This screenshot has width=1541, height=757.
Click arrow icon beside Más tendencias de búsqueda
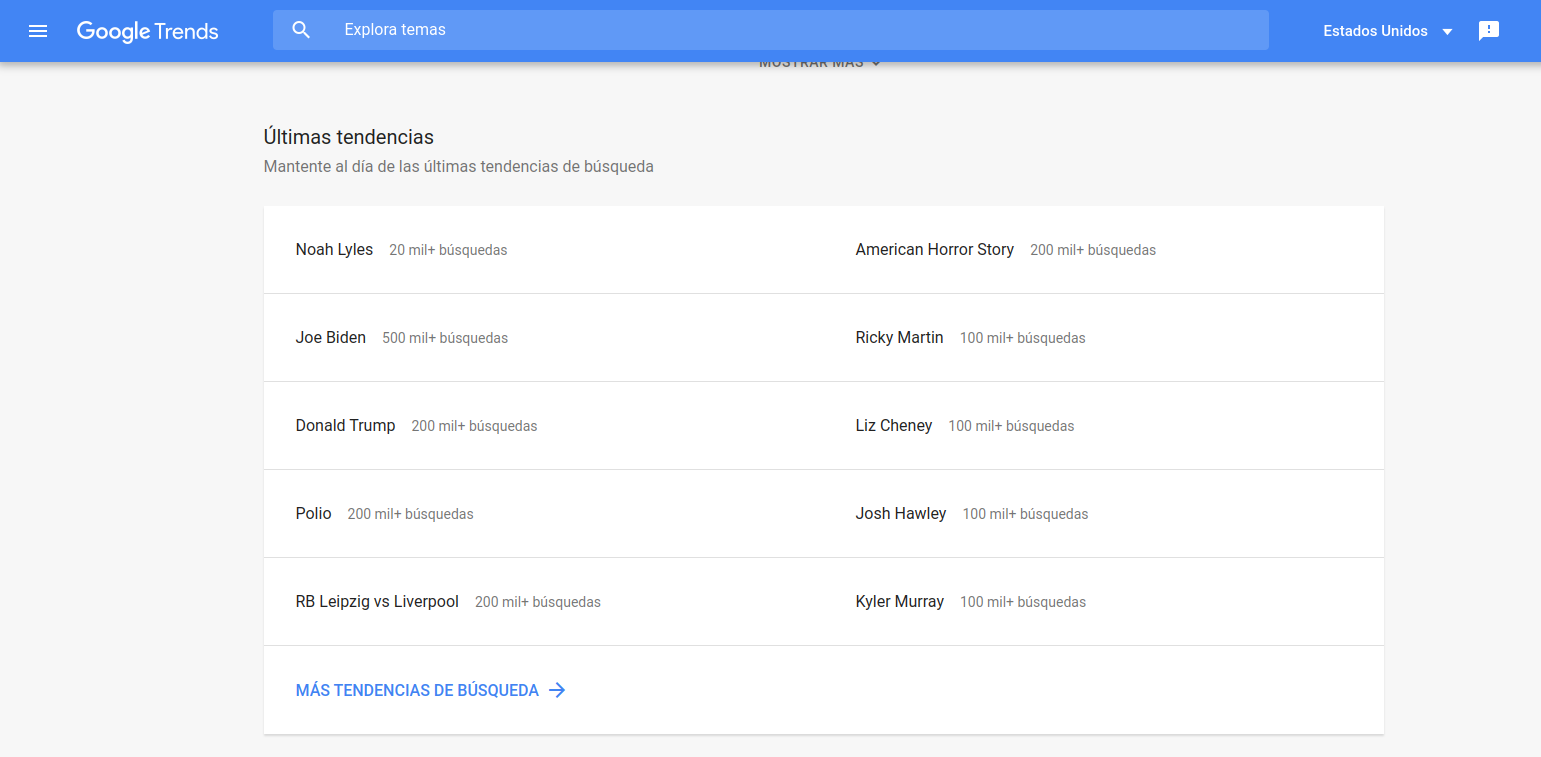point(557,690)
